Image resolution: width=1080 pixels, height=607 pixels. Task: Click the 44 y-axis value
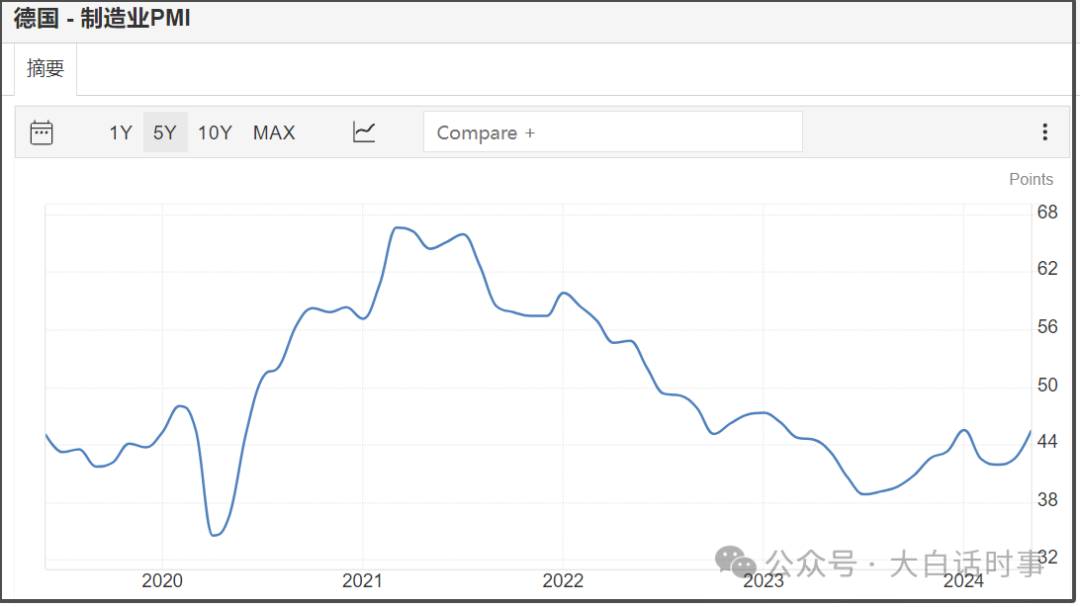1047,442
